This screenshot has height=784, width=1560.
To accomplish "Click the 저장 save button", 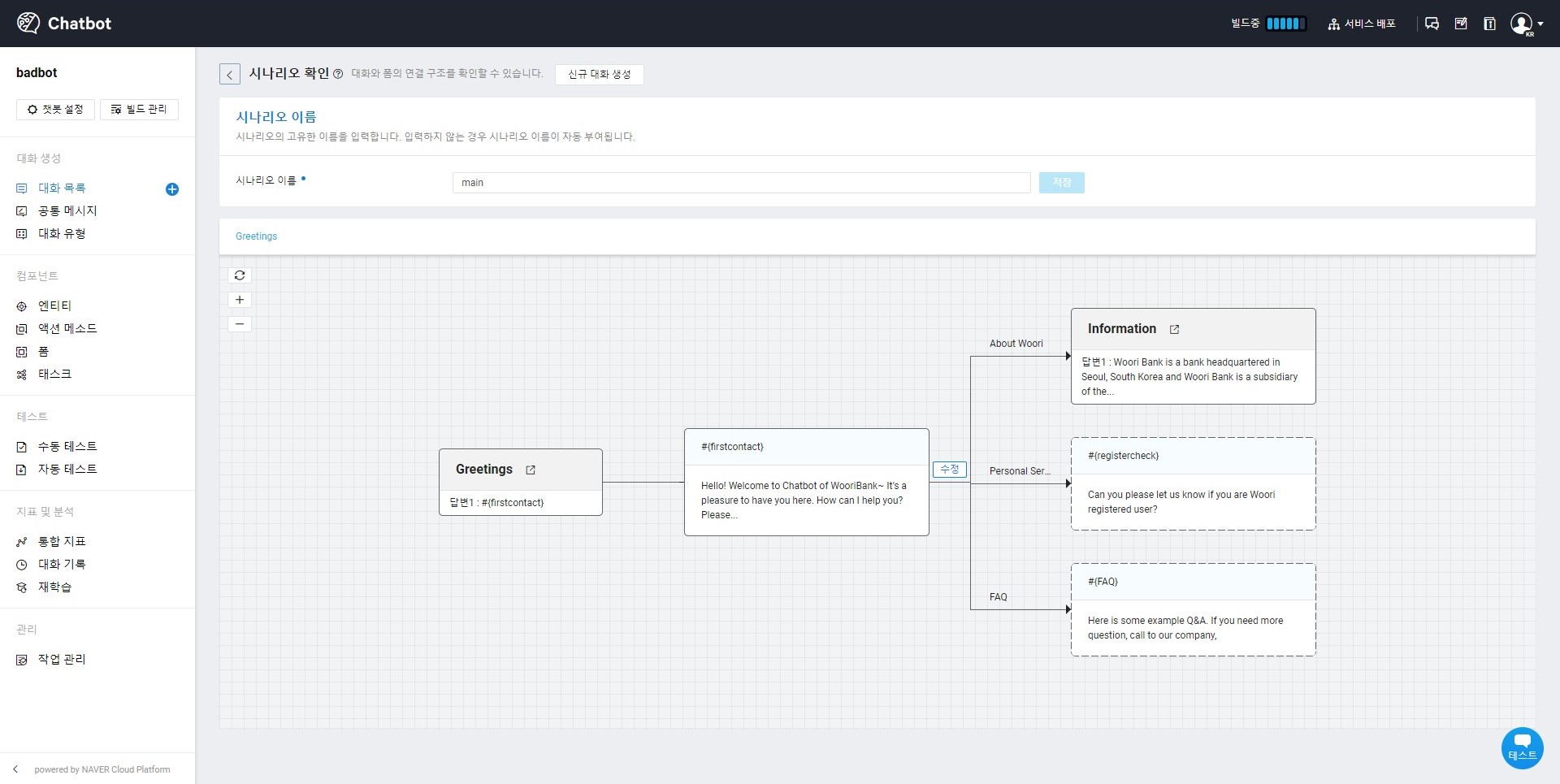I will click(x=1062, y=183).
